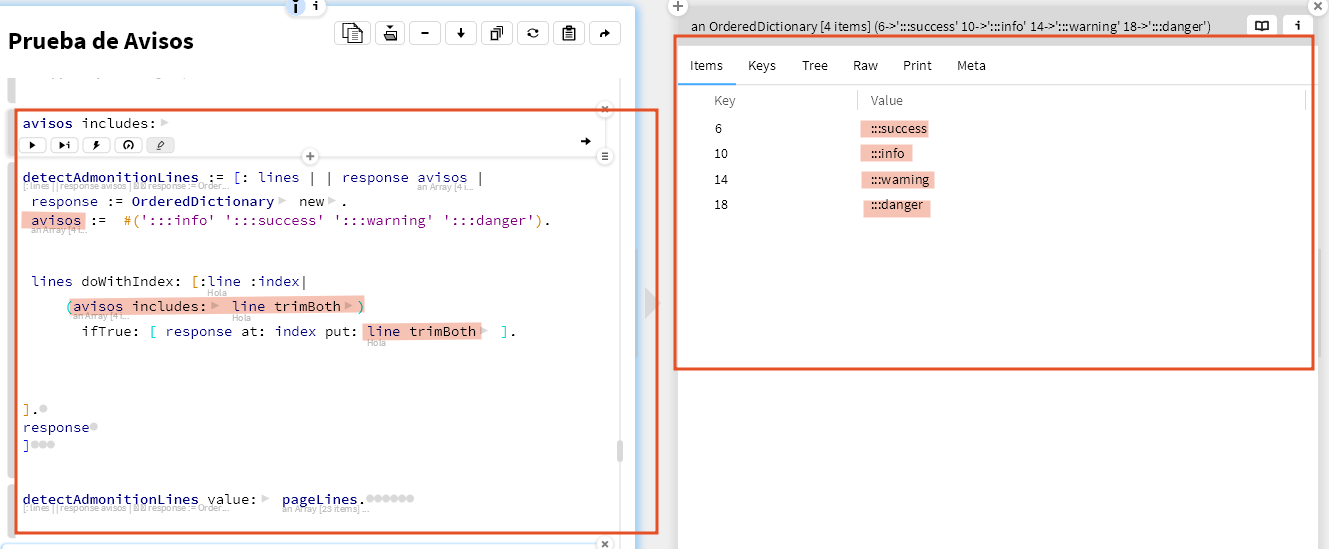
Task: Click the highlighted 'avisos' in the array assignment line
Action: coord(56,220)
